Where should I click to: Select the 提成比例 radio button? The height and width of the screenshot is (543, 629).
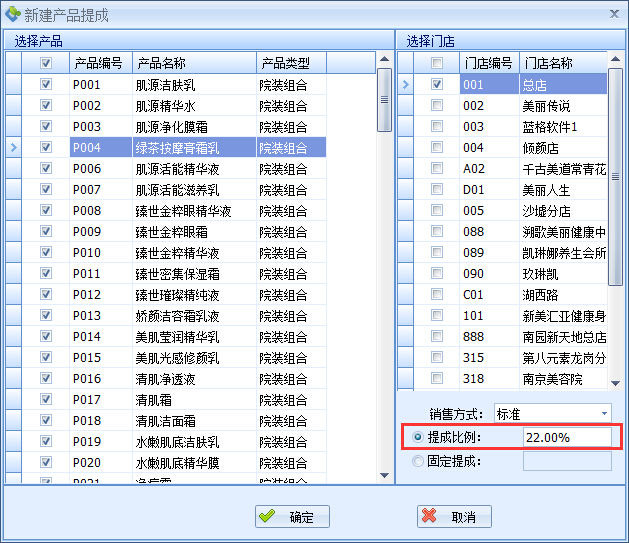point(418,437)
